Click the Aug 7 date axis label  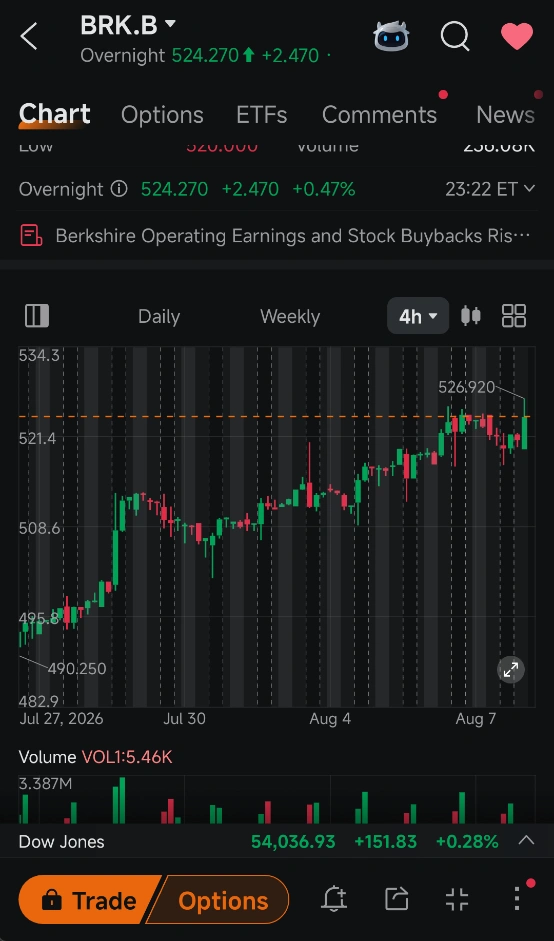[476, 718]
